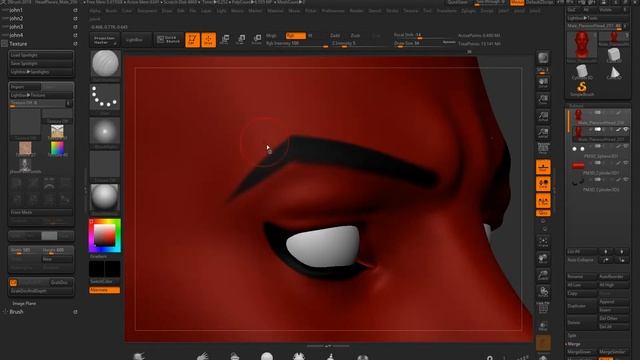Activate Quick Sketch mode
This screenshot has width=640, height=360.
[169, 40]
